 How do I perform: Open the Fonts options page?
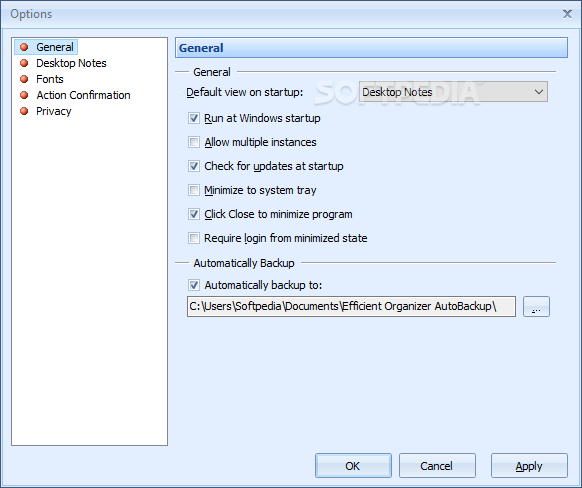[50, 79]
